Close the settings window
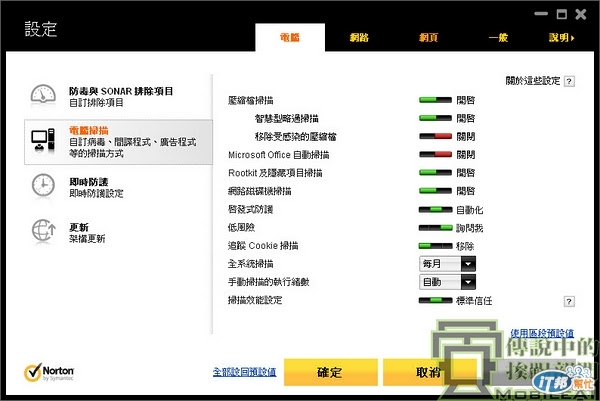 tap(580, 14)
